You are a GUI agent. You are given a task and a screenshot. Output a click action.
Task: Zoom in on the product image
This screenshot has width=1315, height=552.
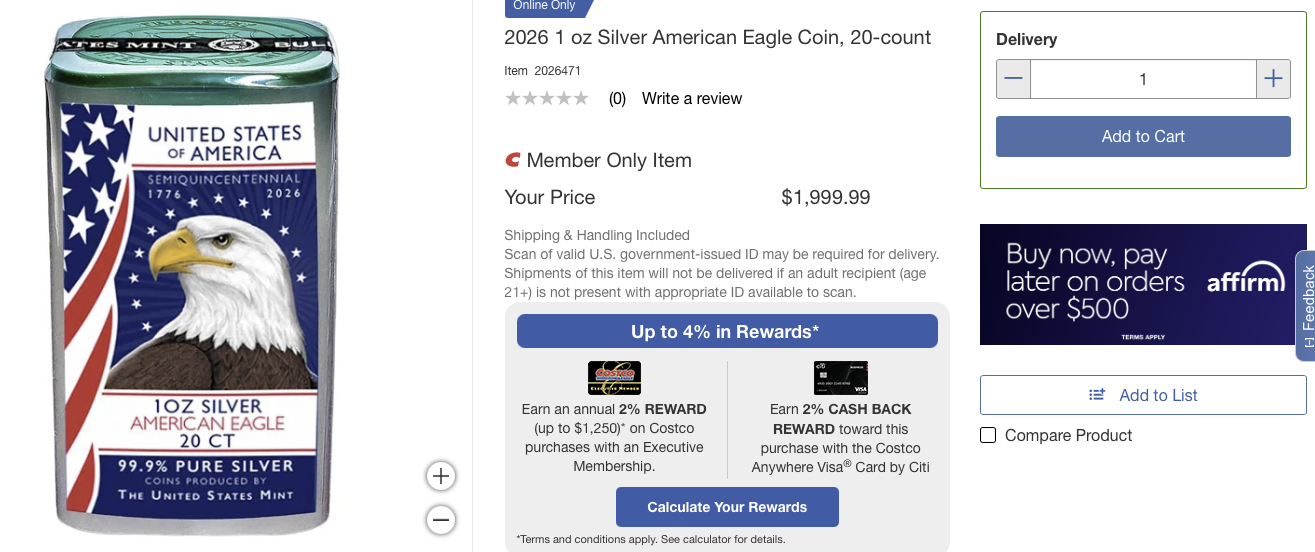[x=441, y=476]
